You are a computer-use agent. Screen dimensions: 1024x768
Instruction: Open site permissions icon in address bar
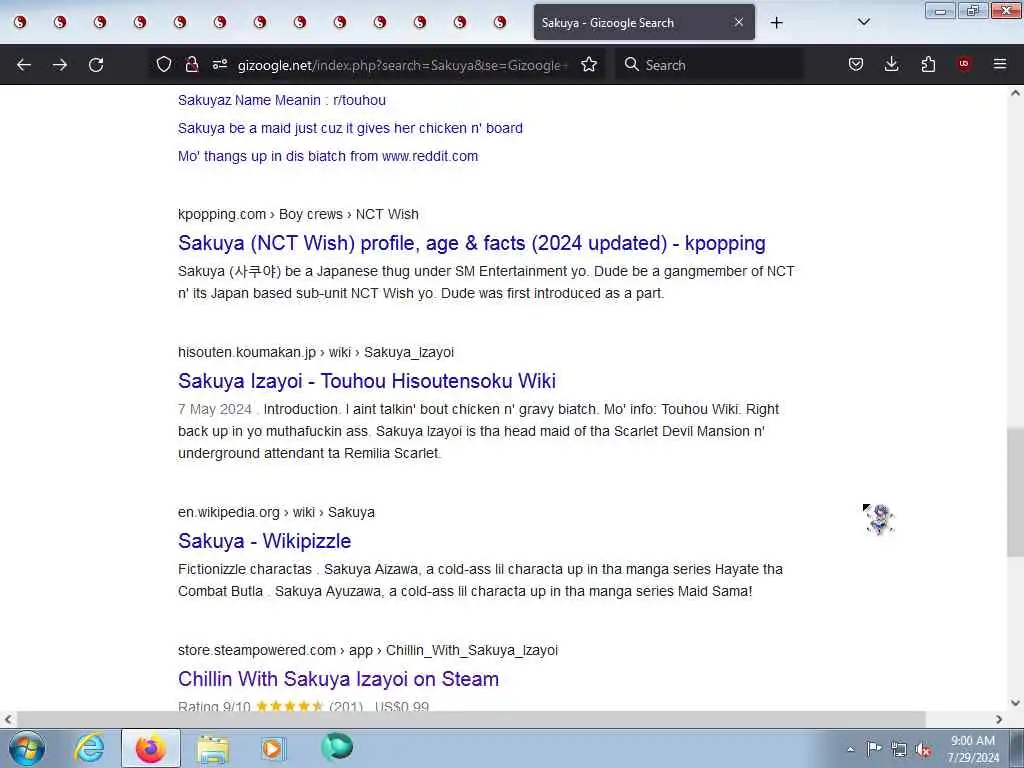[x=220, y=64]
